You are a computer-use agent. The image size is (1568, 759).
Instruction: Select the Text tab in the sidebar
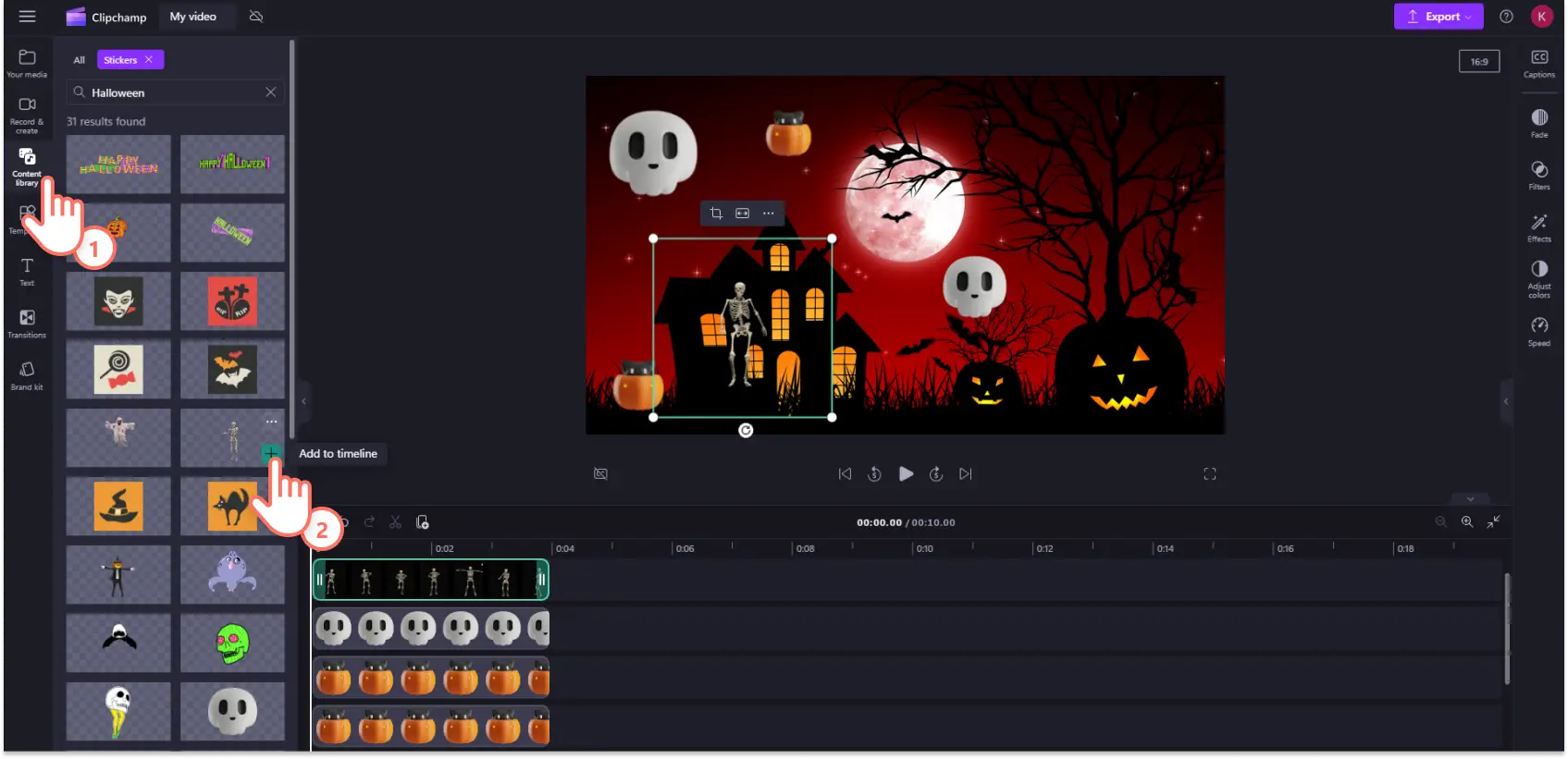pyautogui.click(x=27, y=273)
